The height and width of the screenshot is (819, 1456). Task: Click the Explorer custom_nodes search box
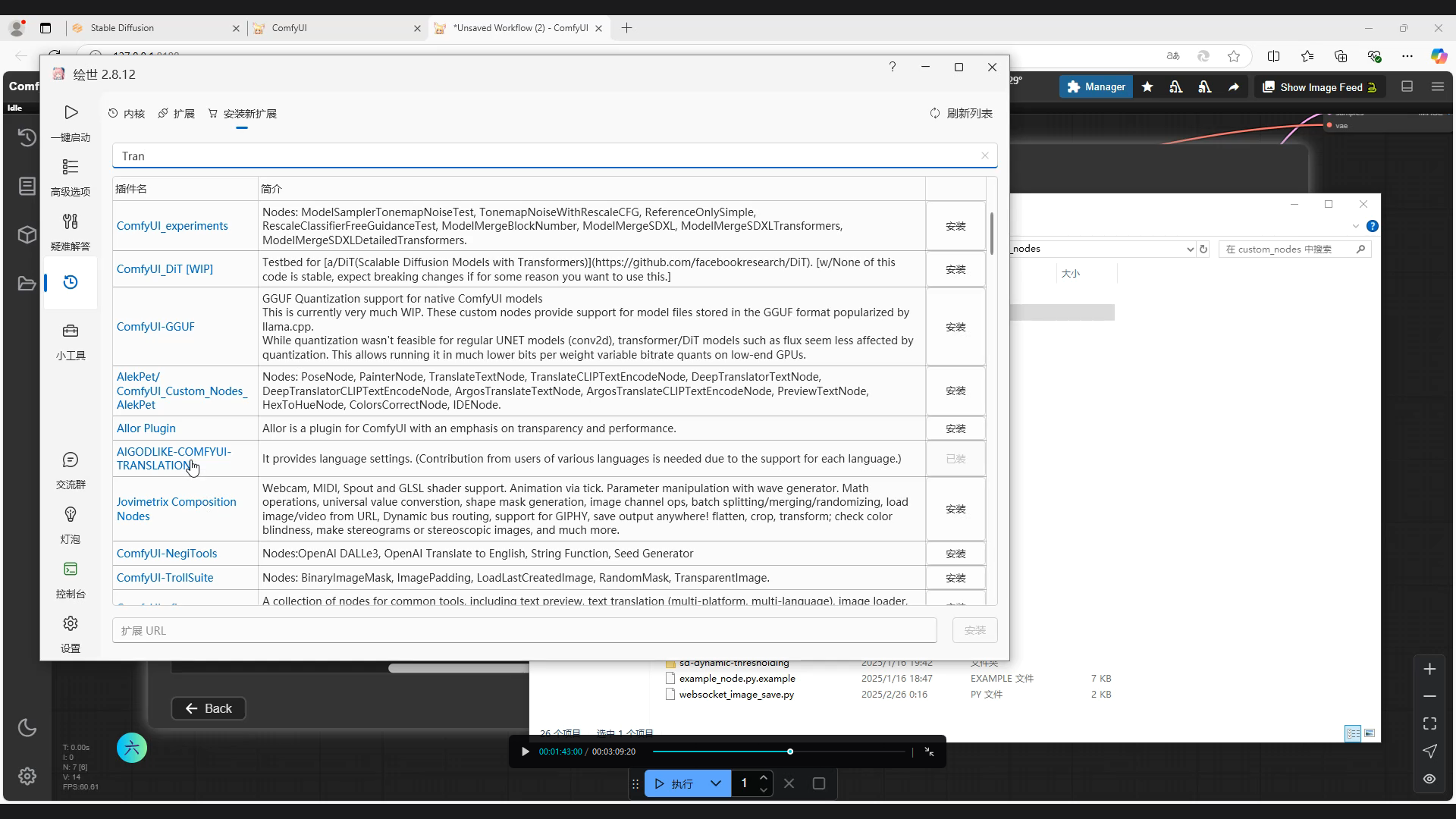[x=1293, y=249]
